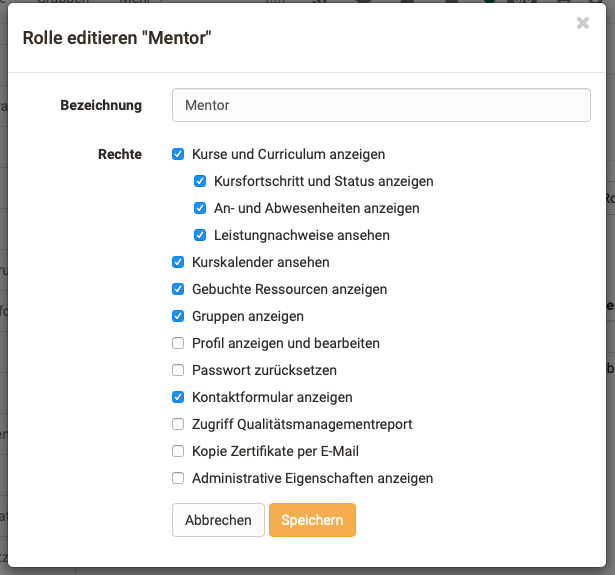Screen dimensions: 615x575
Task: Disable Kursfortschritt und Status anzeigen
Action: [200, 182]
